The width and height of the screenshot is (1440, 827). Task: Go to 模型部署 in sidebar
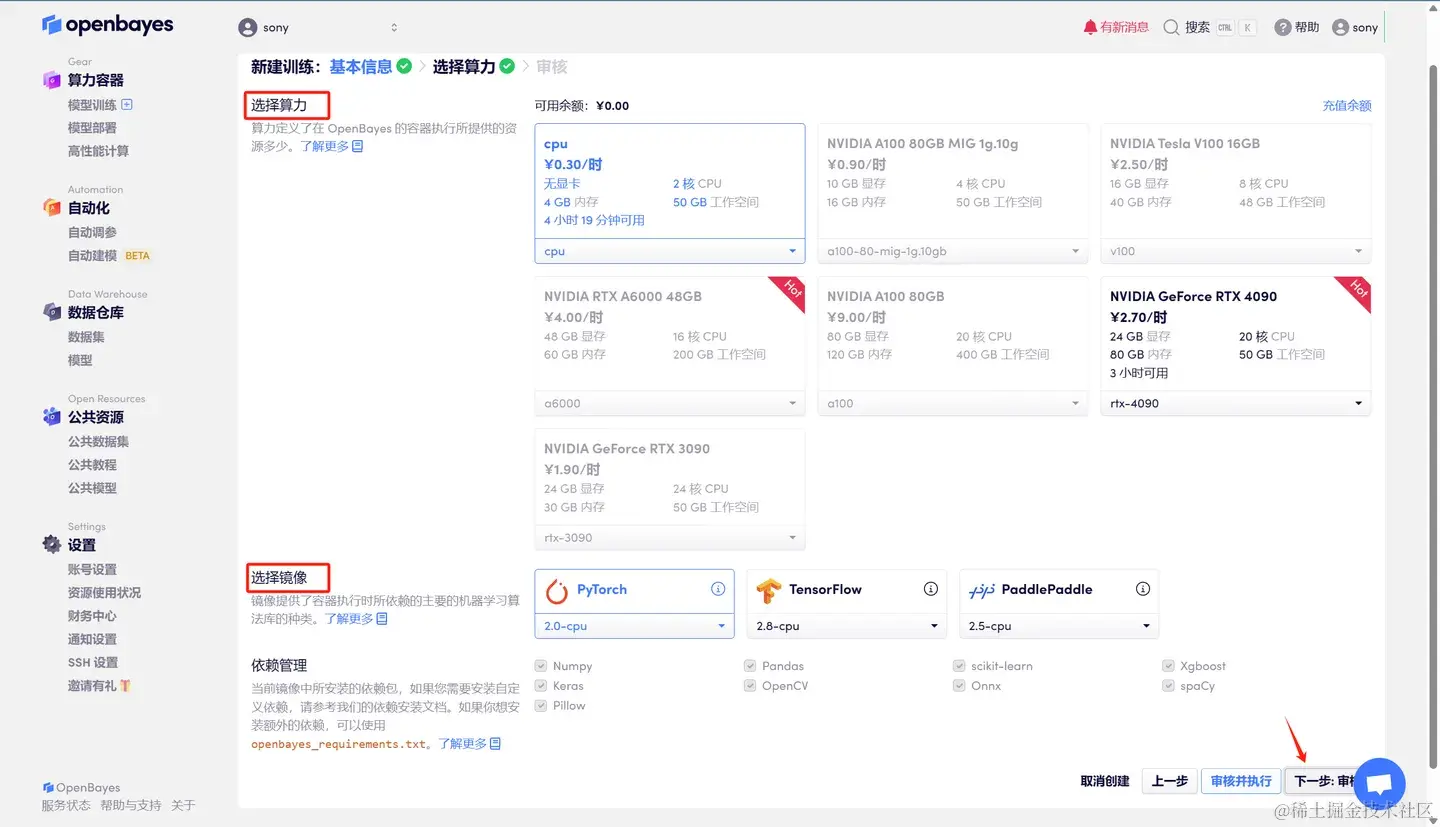[x=92, y=128]
